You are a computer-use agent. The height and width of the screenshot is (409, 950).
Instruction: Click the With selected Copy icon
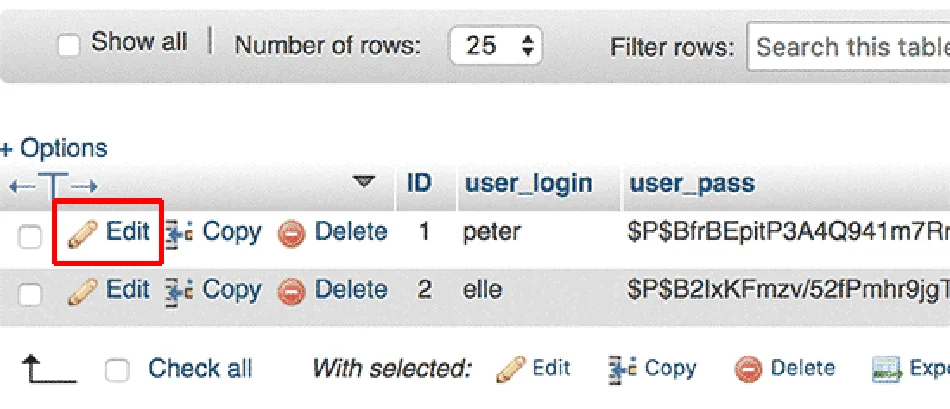[x=622, y=369]
